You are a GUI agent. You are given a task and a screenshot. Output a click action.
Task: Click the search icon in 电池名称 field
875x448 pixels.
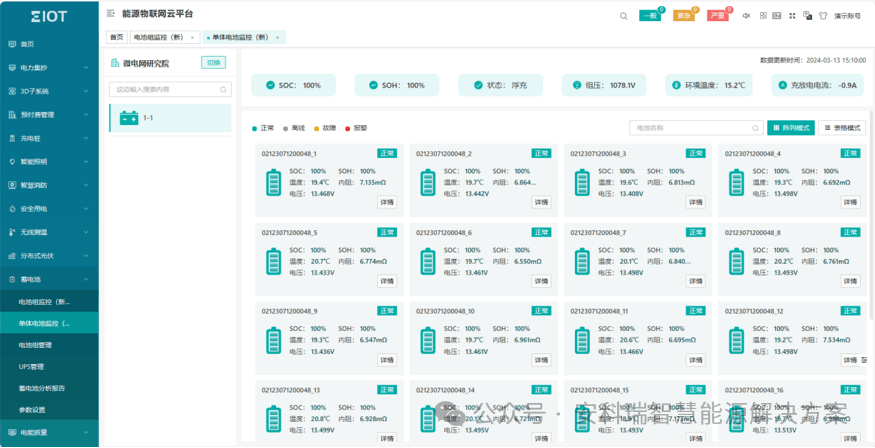tap(756, 128)
